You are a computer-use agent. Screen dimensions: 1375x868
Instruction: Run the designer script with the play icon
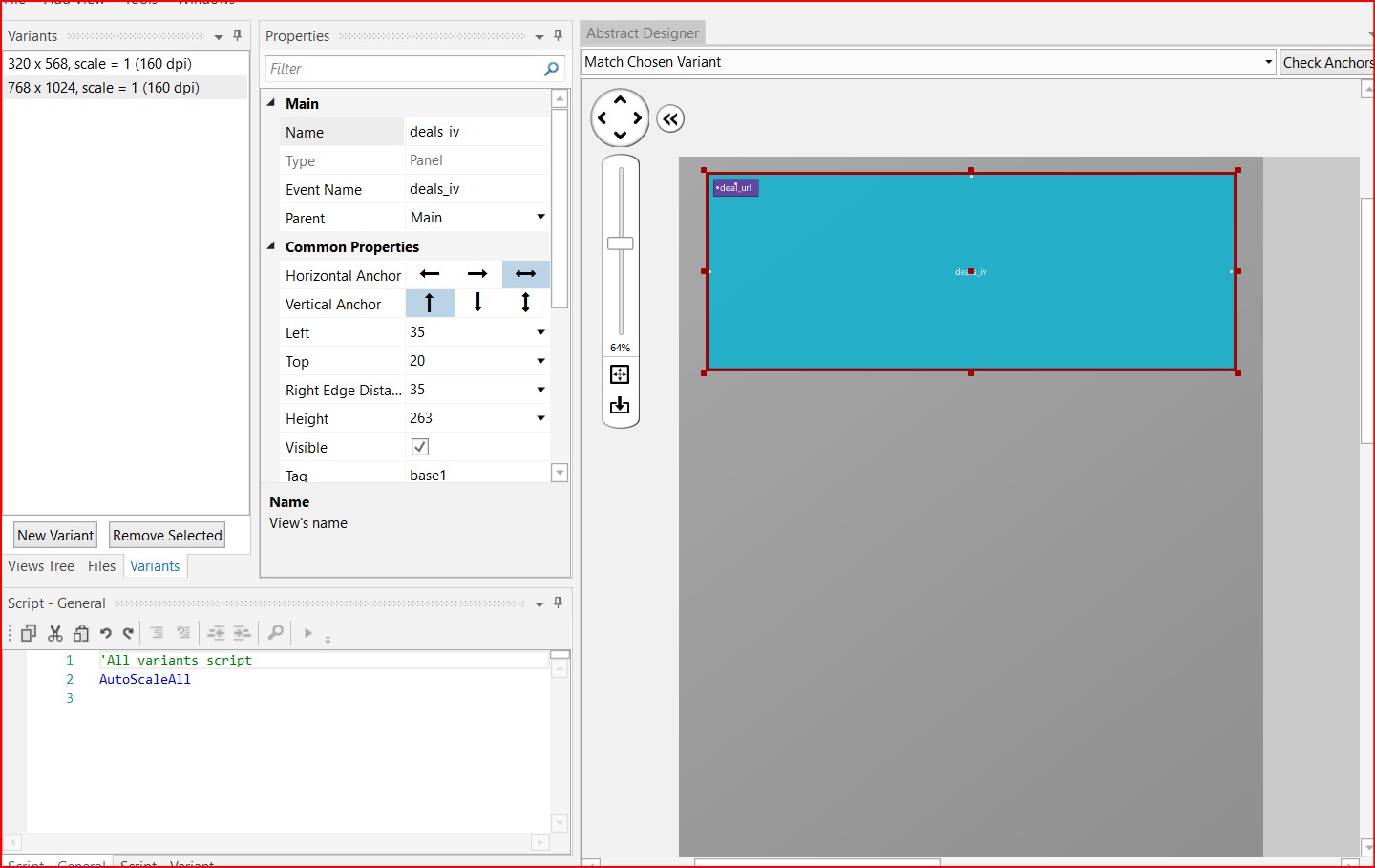point(307,633)
